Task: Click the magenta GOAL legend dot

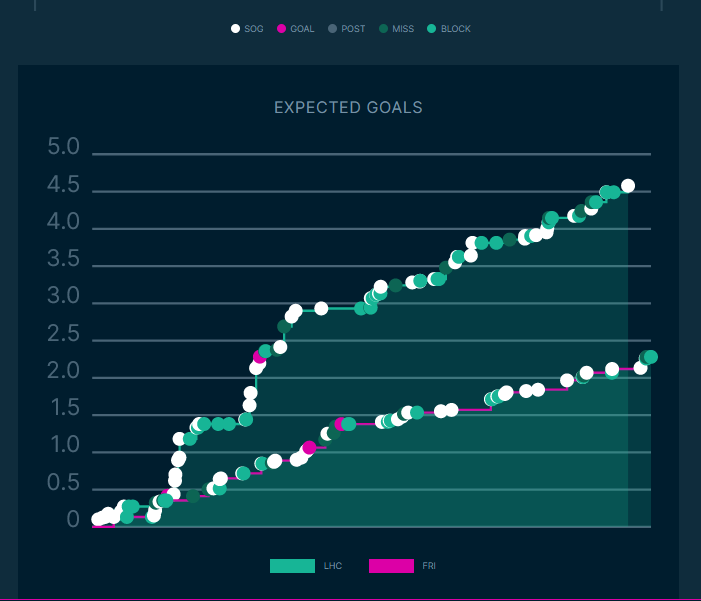Action: (282, 29)
